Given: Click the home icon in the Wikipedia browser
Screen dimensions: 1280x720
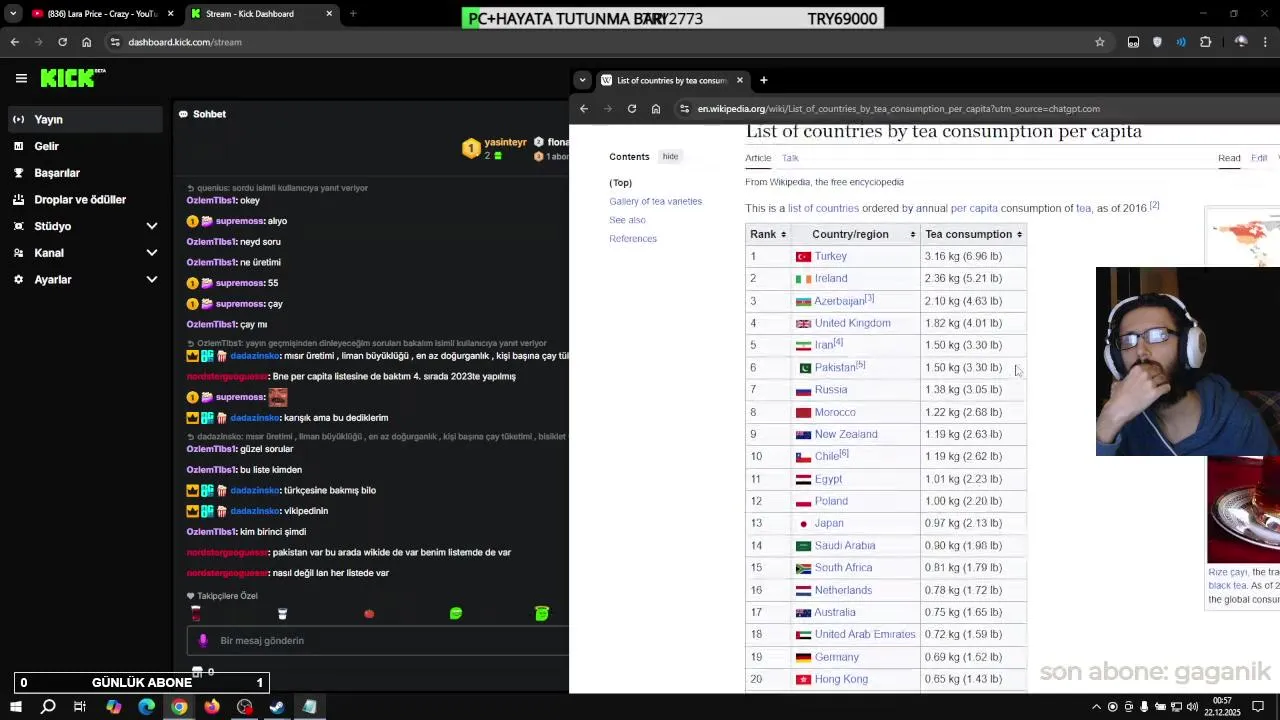Looking at the screenshot, I should point(656,109).
